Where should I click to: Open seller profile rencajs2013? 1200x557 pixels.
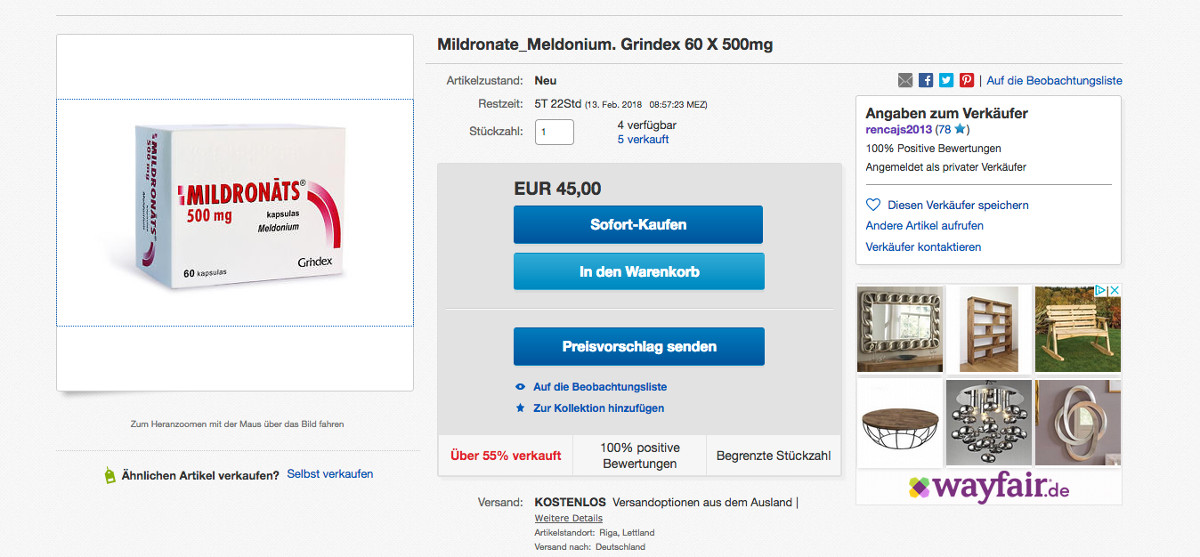pos(898,130)
